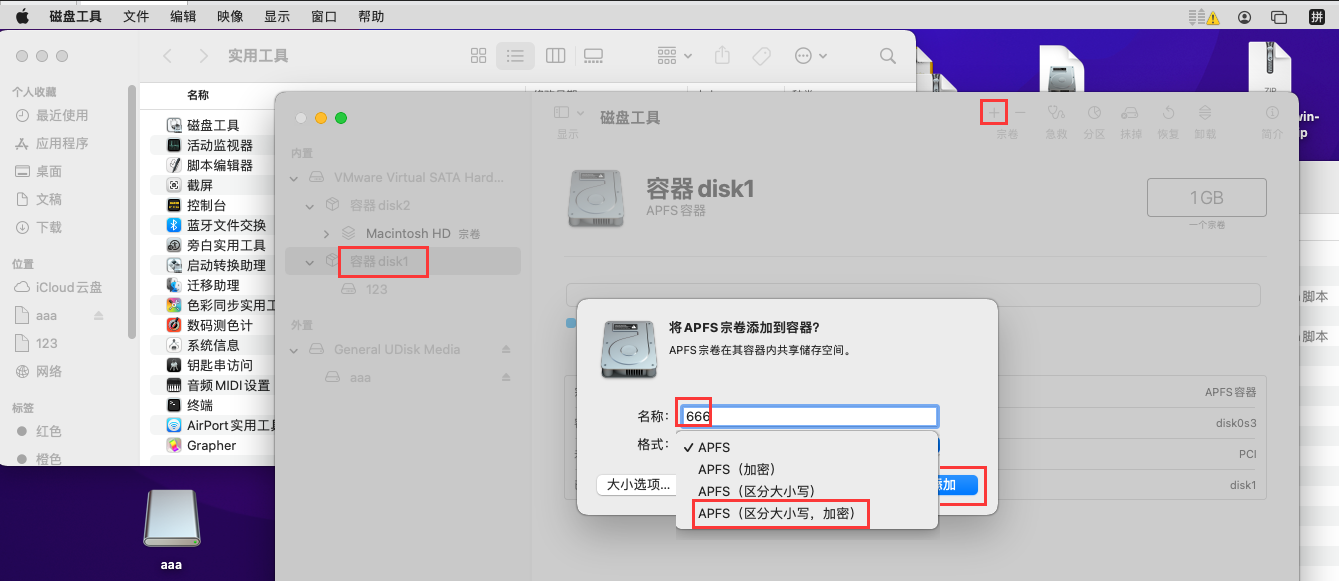Click the add volume plus icon
This screenshot has width=1339, height=581.
click(x=993, y=112)
